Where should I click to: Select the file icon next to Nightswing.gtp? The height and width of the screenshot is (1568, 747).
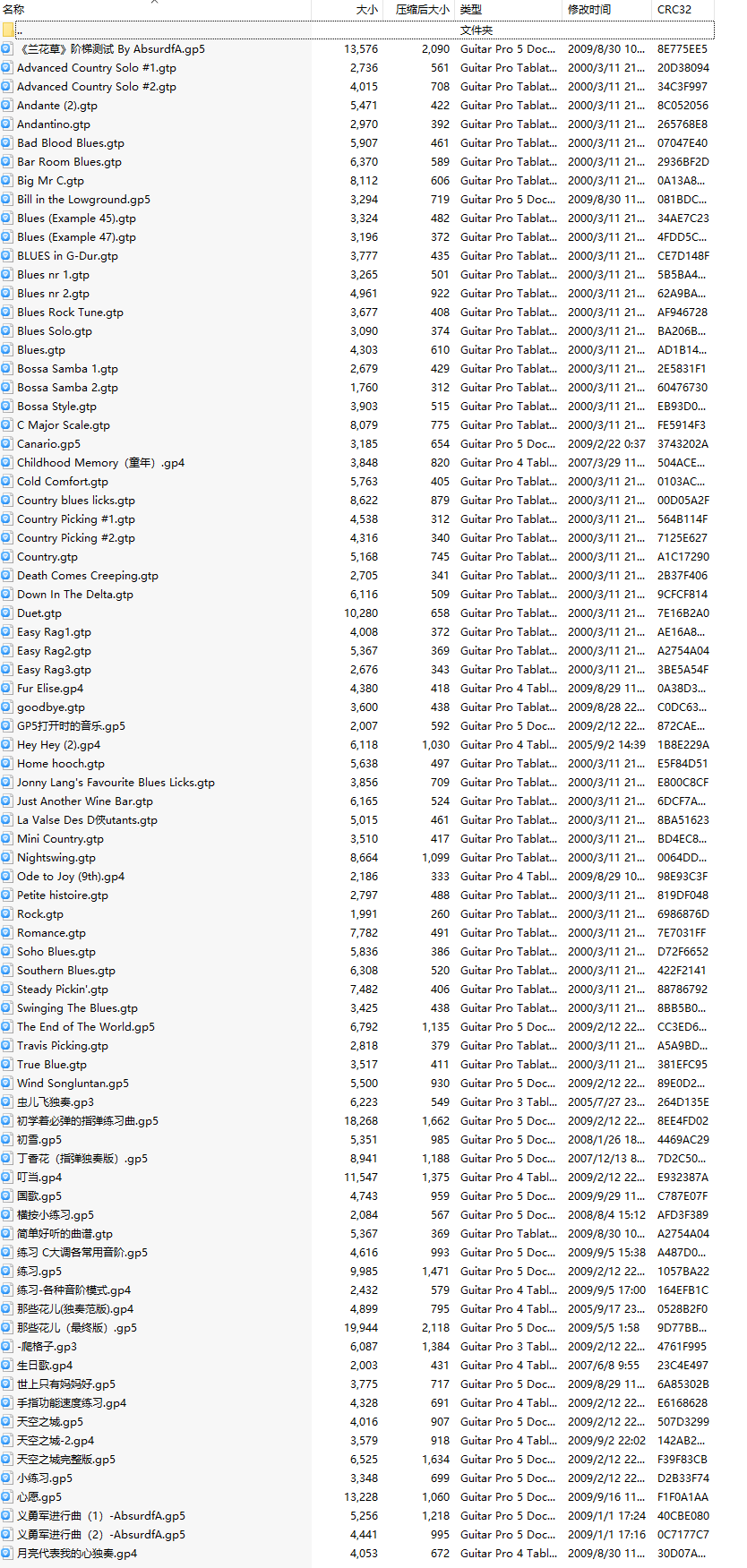7,858
